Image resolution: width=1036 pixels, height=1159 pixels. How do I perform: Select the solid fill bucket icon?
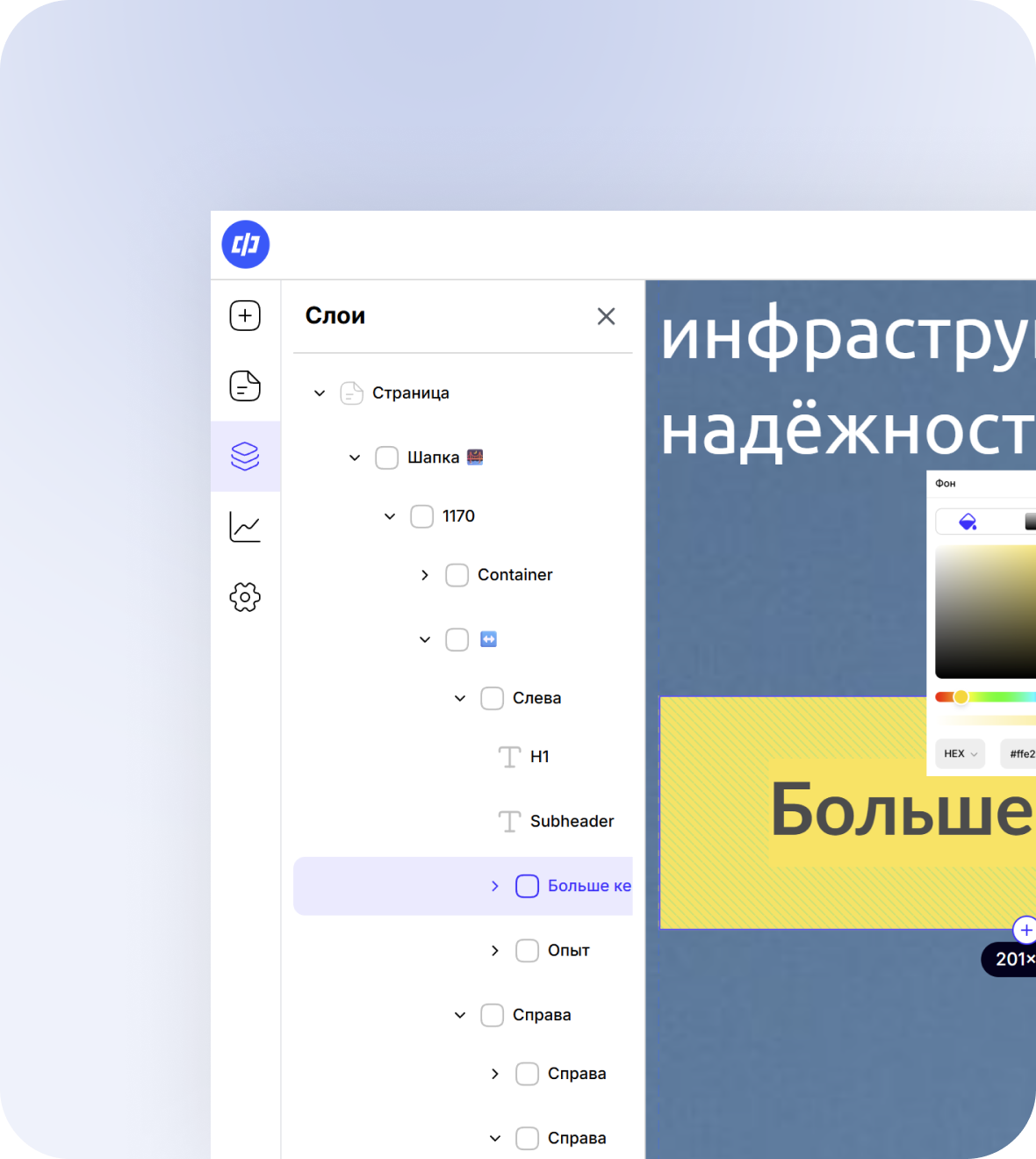968,522
